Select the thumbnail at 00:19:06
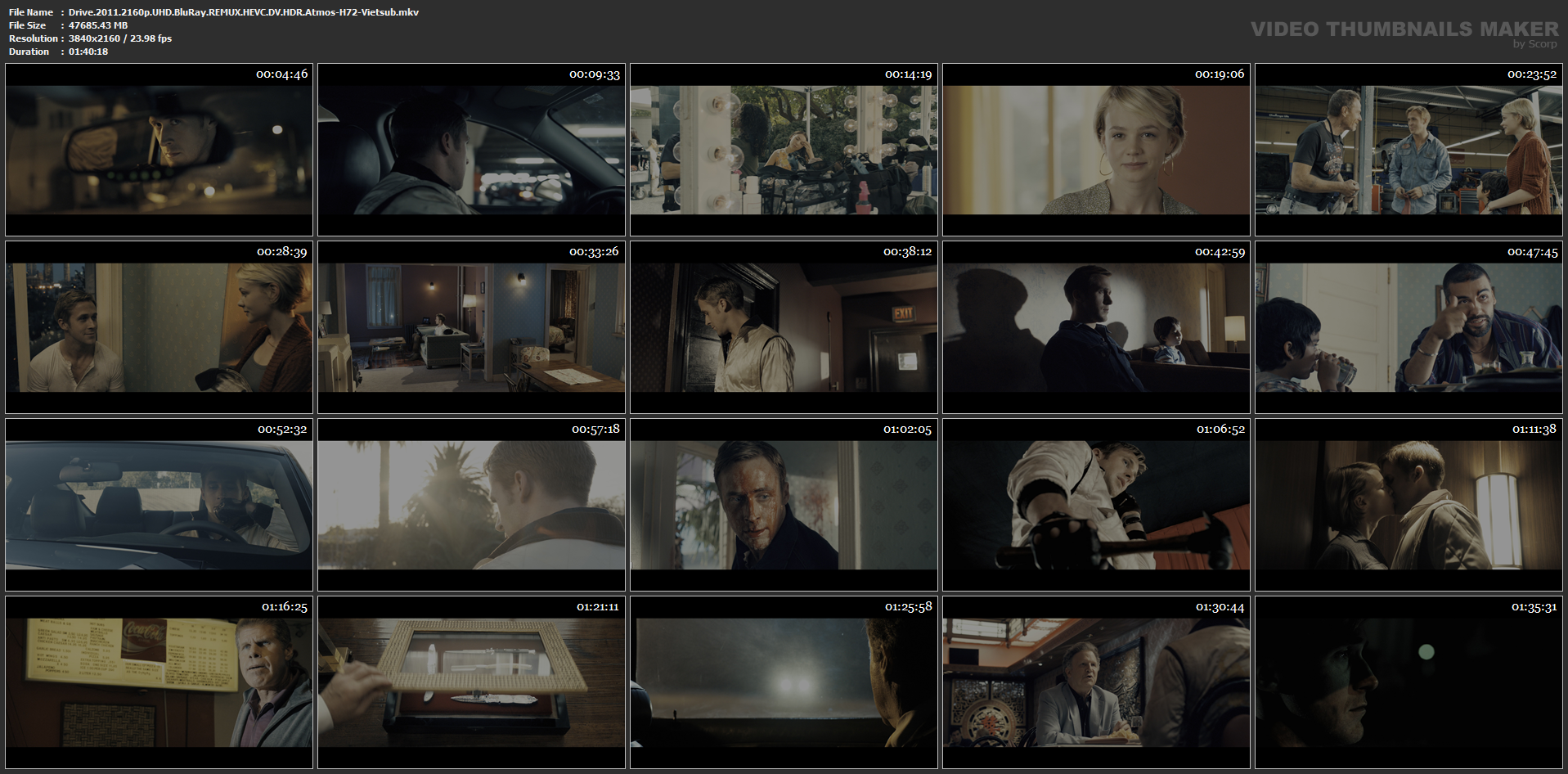This screenshot has height=774, width=1568. [x=1096, y=150]
